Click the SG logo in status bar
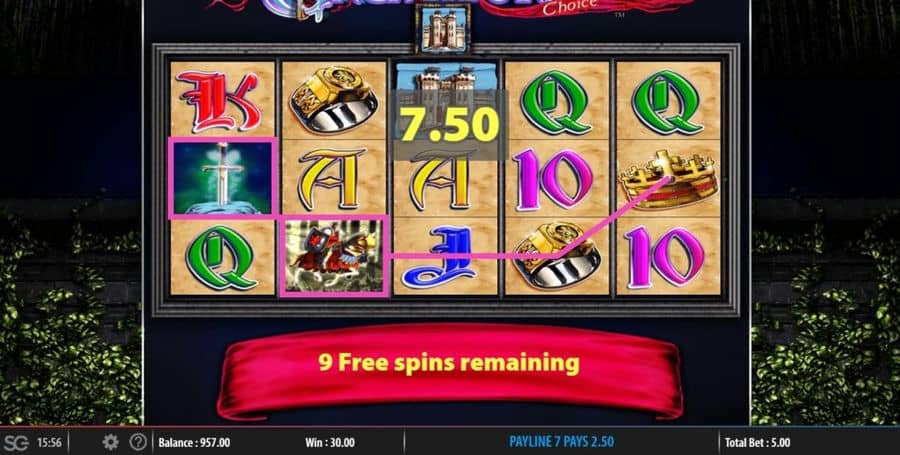Viewport: 900px width, 455px height. click(16, 442)
